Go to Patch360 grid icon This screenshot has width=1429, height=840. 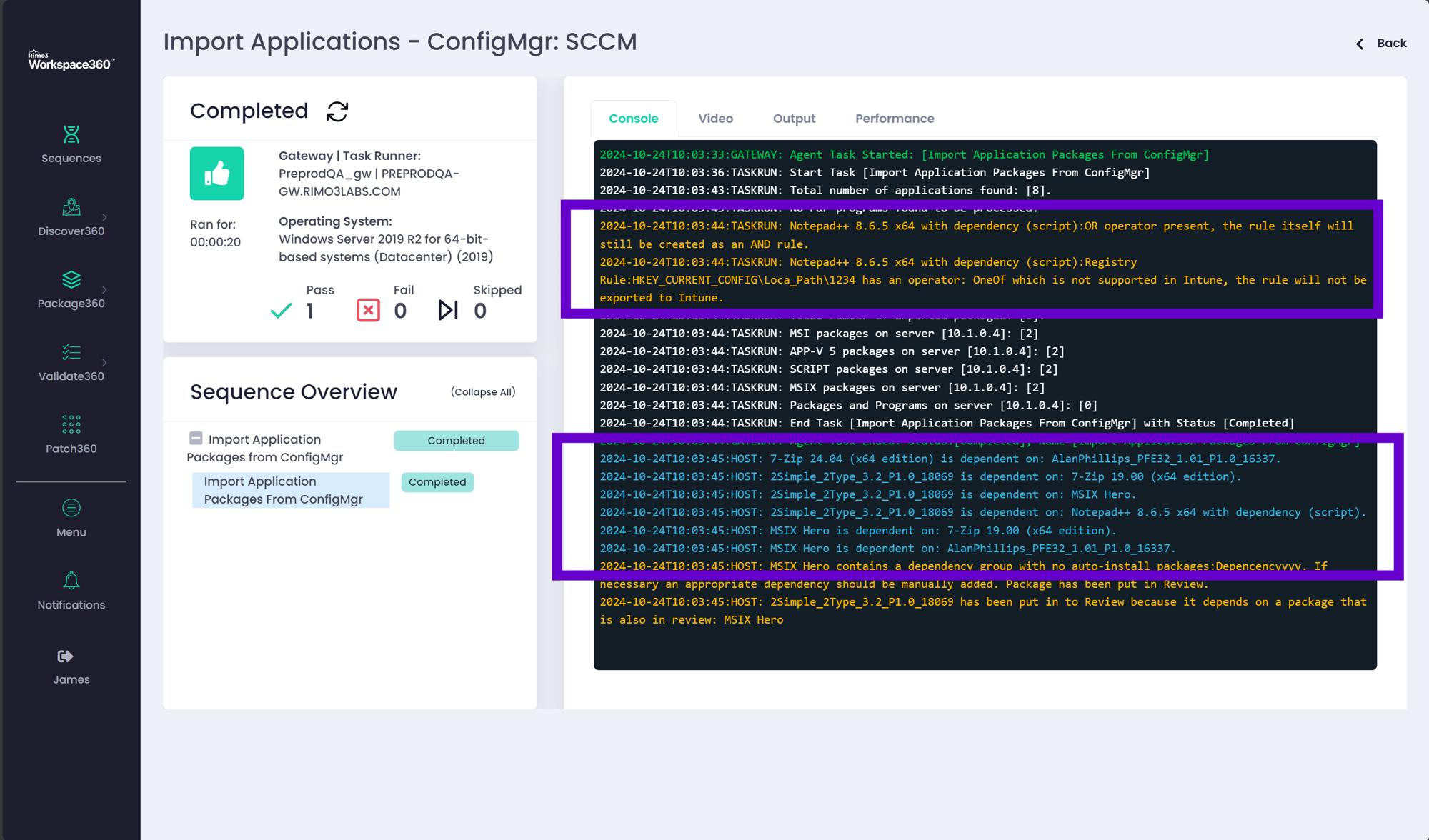71,424
